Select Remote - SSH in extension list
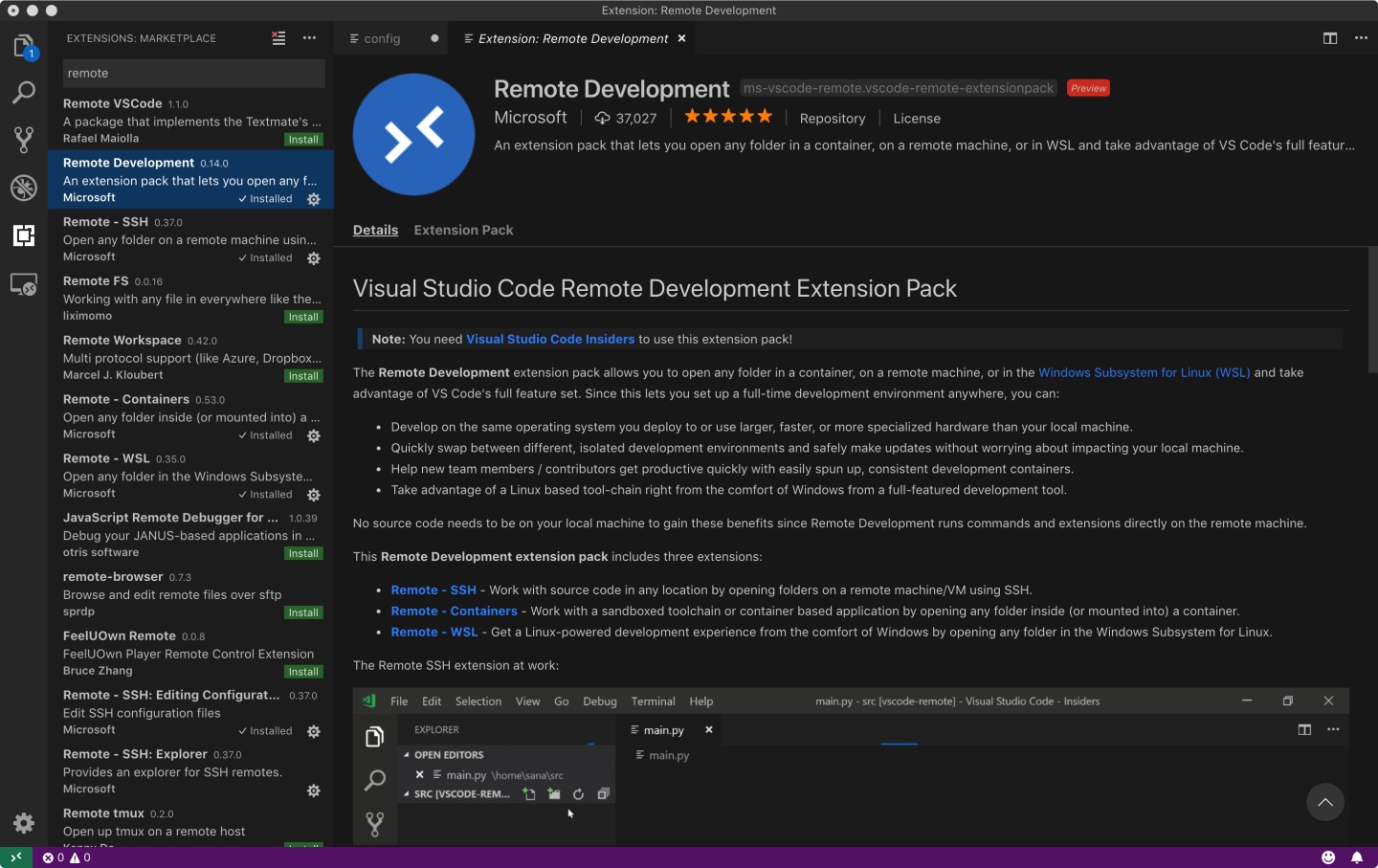Screen dimensions: 1378x868 point(190,239)
